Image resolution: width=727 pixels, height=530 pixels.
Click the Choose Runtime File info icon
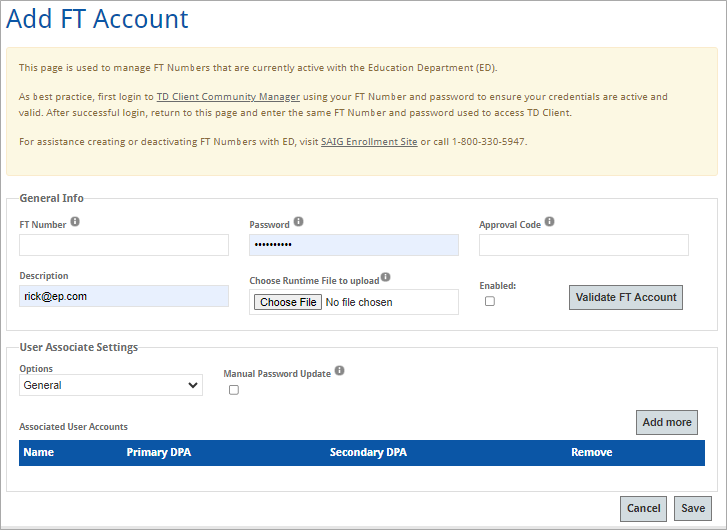[x=385, y=278]
